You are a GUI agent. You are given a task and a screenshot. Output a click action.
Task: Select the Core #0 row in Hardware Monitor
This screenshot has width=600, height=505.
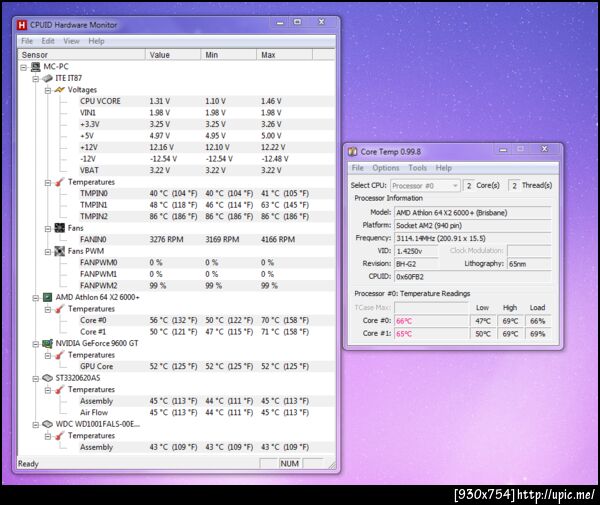pos(207,320)
